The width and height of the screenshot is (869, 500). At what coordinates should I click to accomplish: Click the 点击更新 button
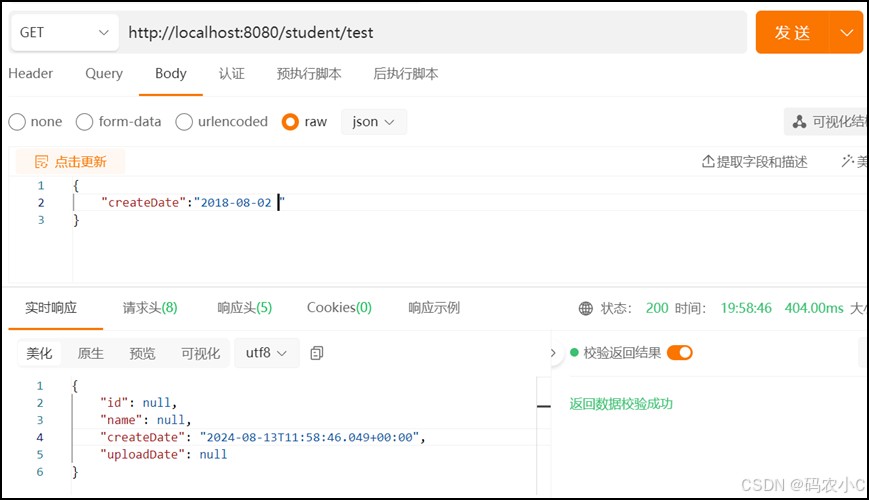pos(70,161)
